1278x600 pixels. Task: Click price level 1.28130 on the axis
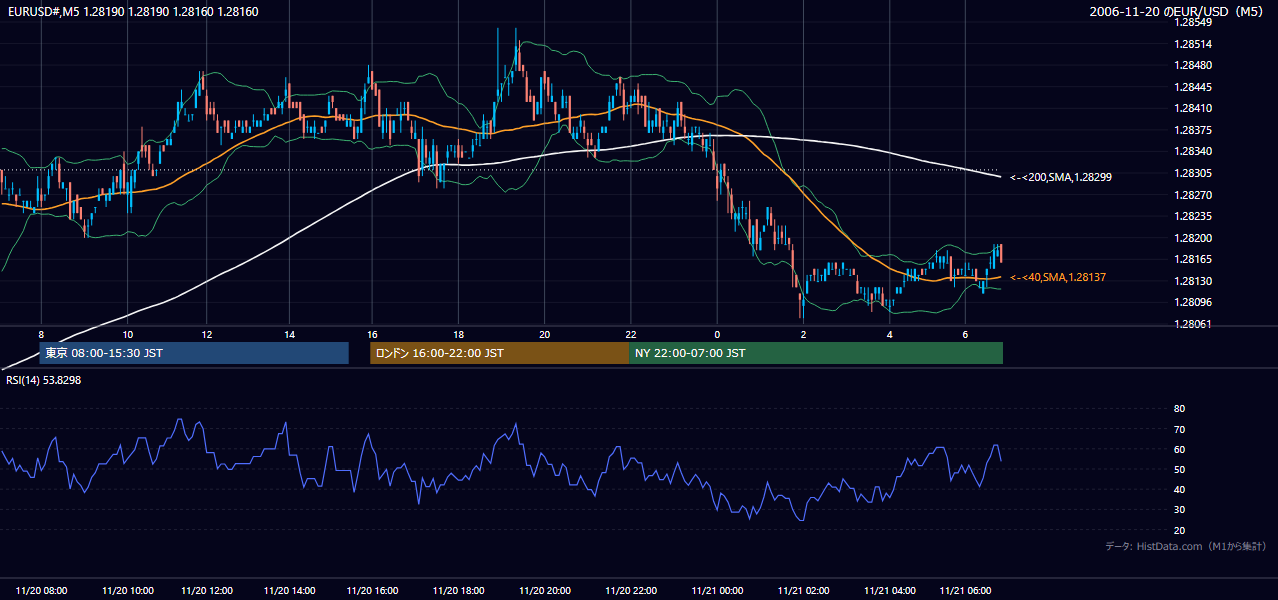1192,281
